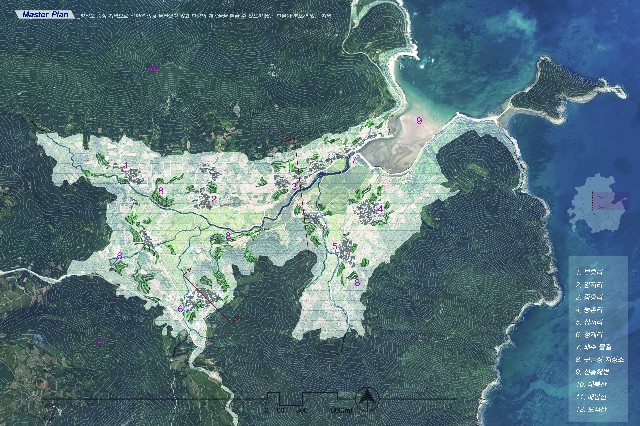Click map marker number 6
This screenshot has height=426, width=640.
coord(180,309)
